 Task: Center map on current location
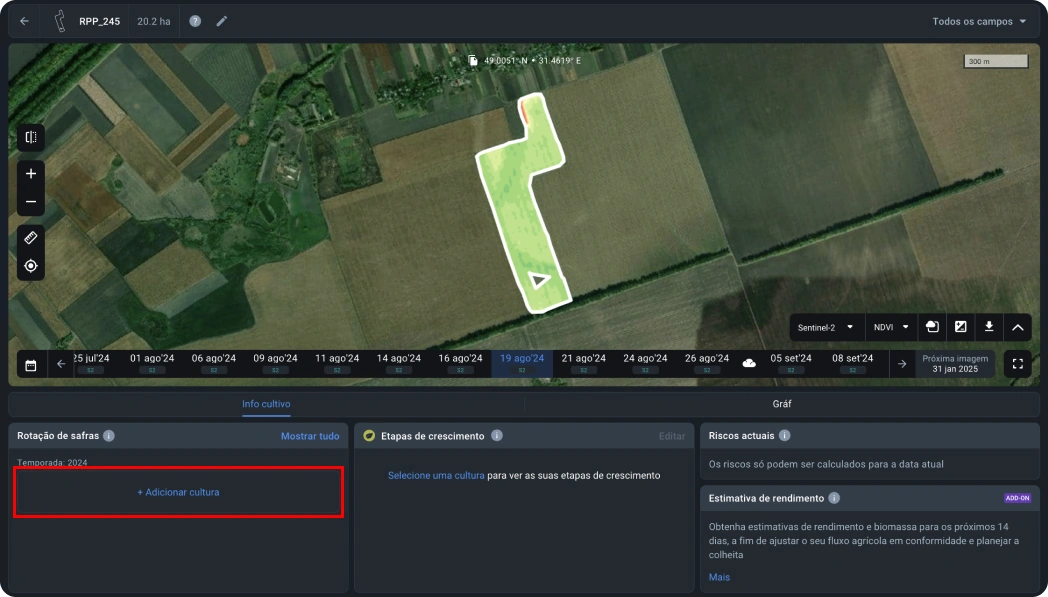tap(31, 266)
